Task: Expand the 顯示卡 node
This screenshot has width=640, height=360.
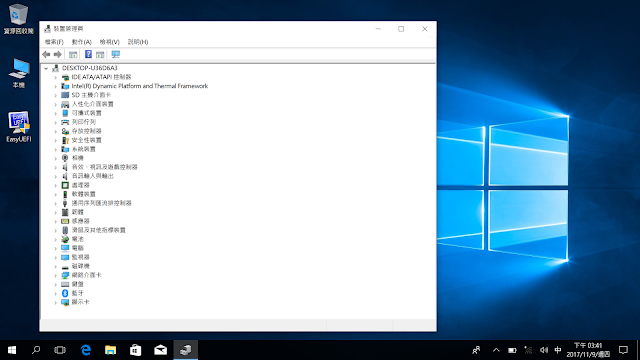Action: [56, 302]
